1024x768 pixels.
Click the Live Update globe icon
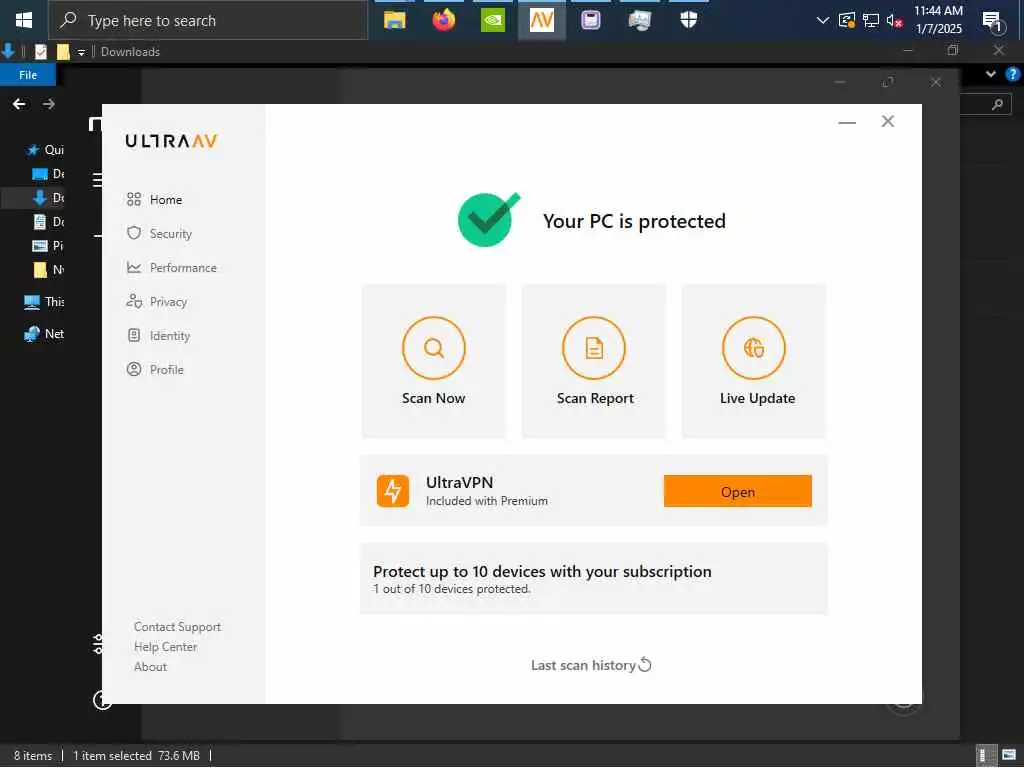[x=754, y=348]
